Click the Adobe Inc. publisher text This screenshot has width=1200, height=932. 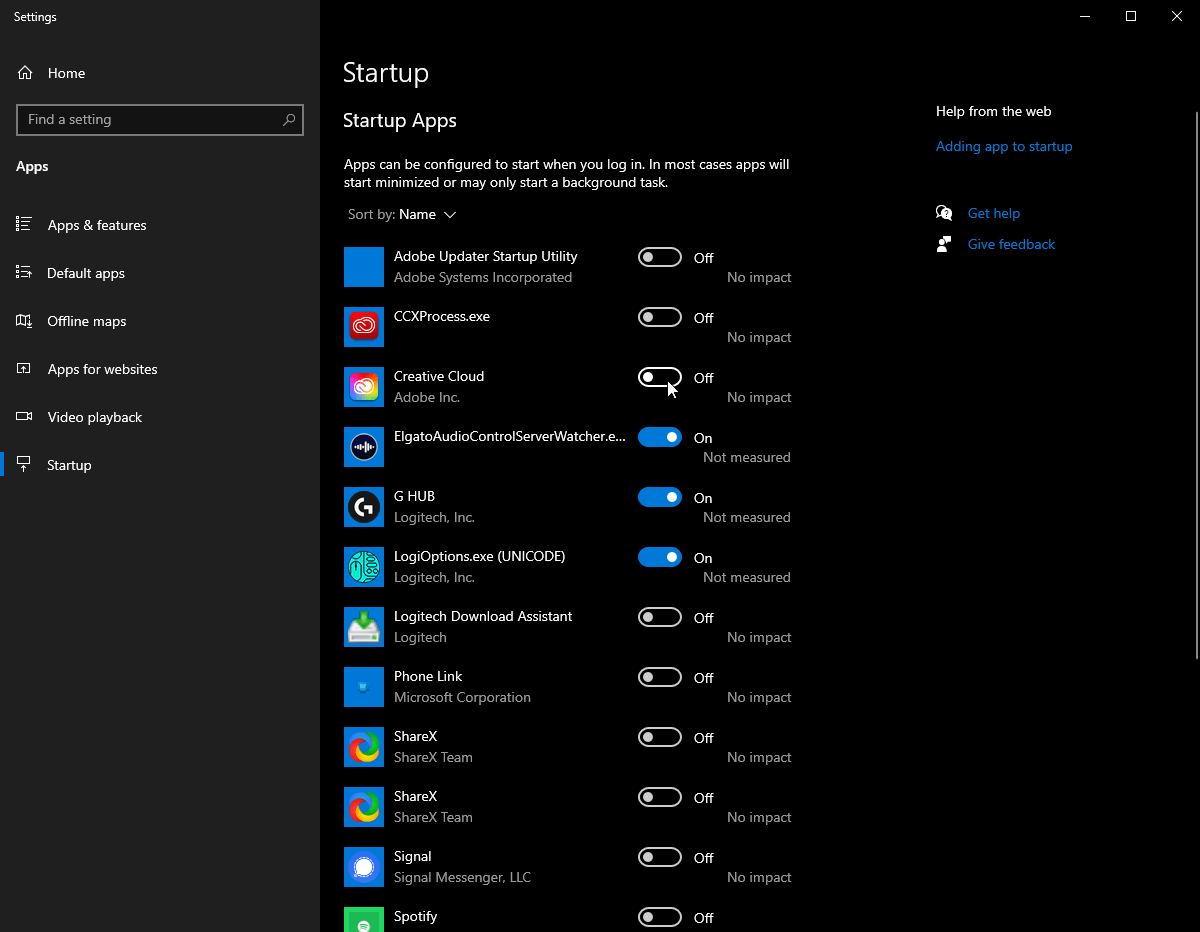pos(427,397)
